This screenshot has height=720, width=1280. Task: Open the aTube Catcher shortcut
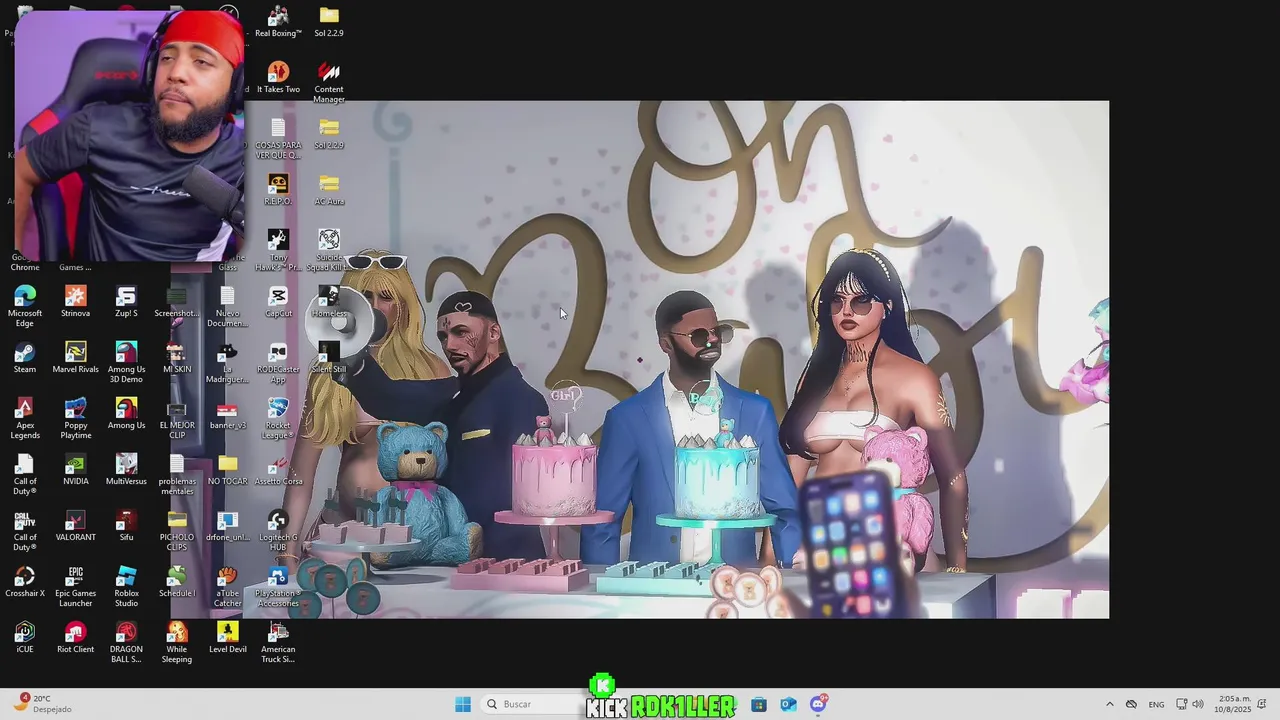point(227,585)
